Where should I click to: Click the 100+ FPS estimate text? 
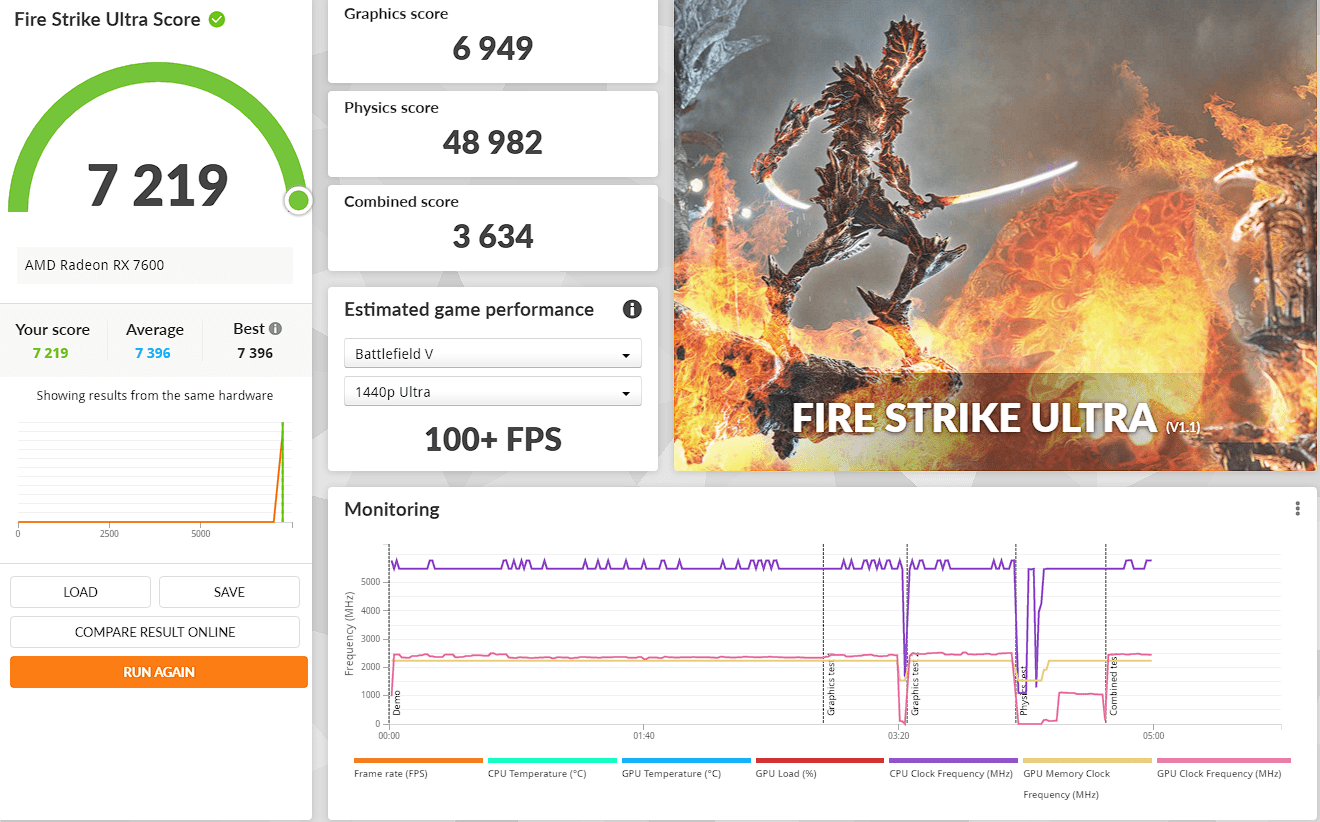click(493, 439)
